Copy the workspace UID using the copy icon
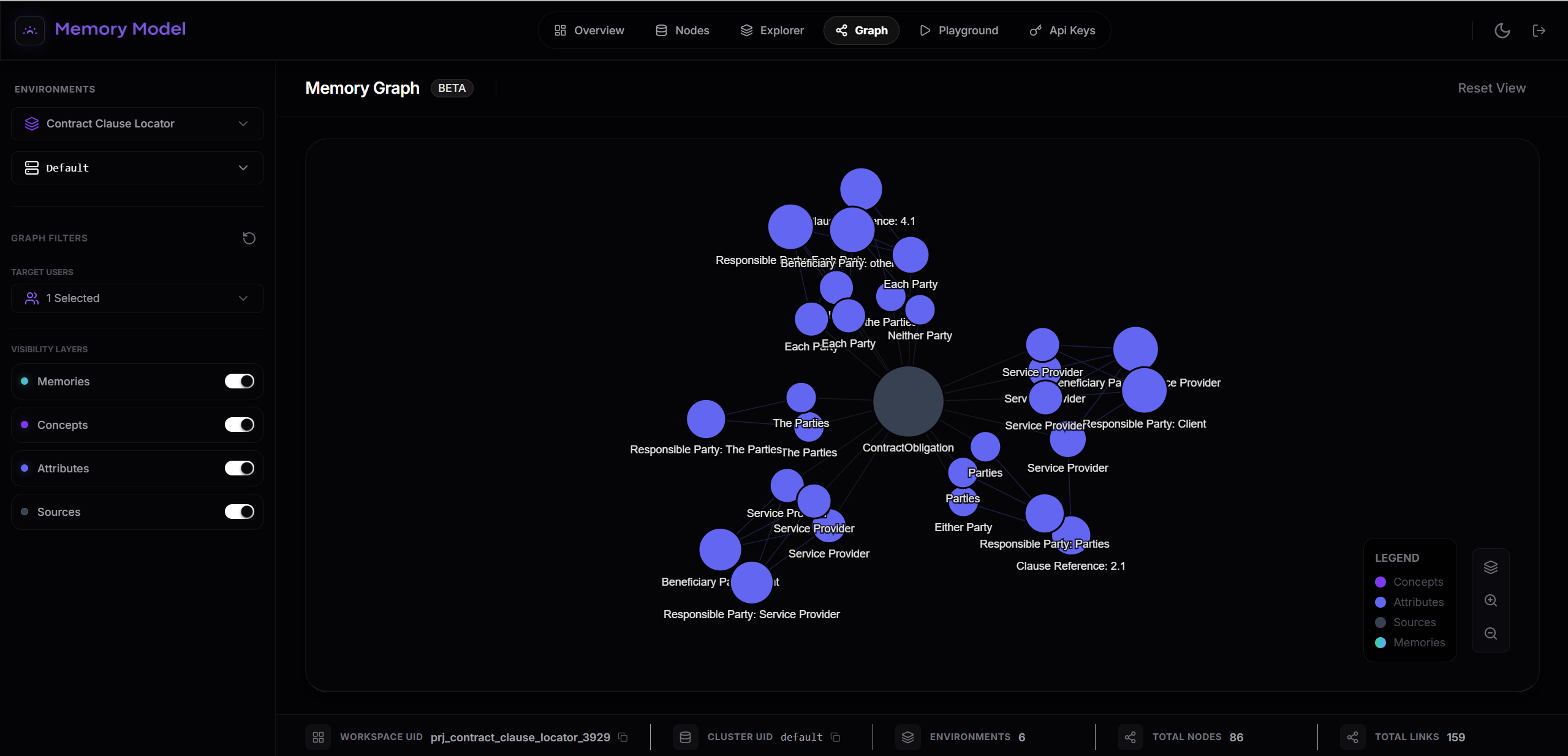Viewport: 1568px width, 756px height. [623, 738]
